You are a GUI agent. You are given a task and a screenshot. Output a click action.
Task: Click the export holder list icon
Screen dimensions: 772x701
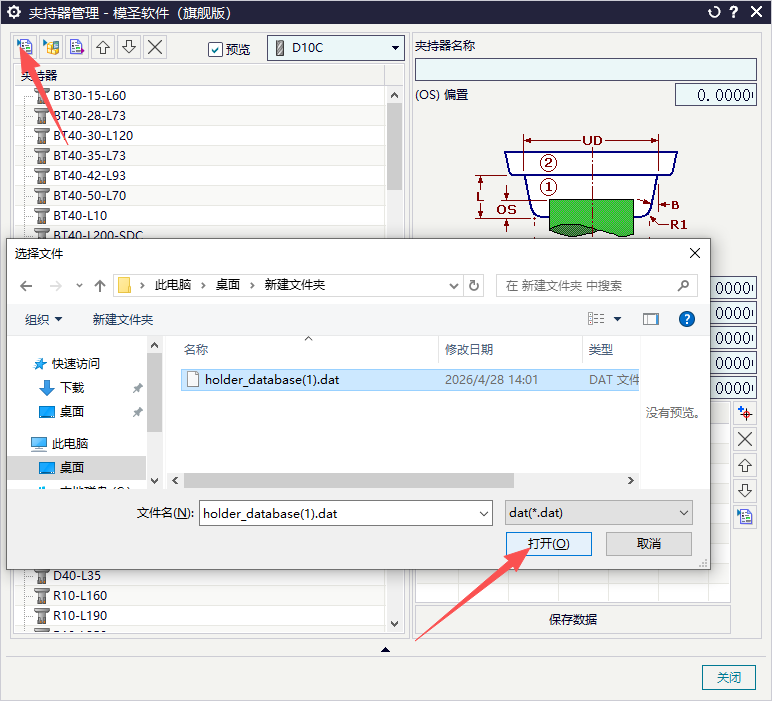[77, 47]
